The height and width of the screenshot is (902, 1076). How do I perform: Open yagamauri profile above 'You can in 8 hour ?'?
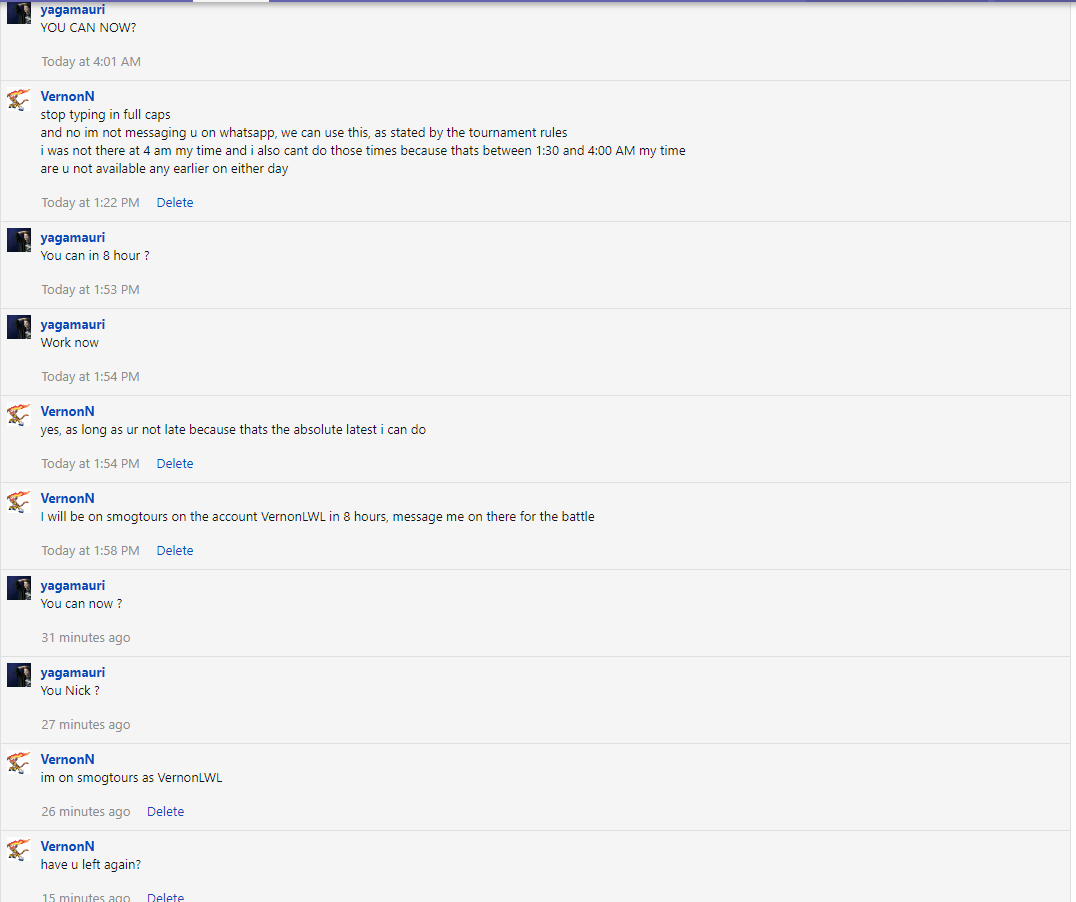(x=73, y=238)
